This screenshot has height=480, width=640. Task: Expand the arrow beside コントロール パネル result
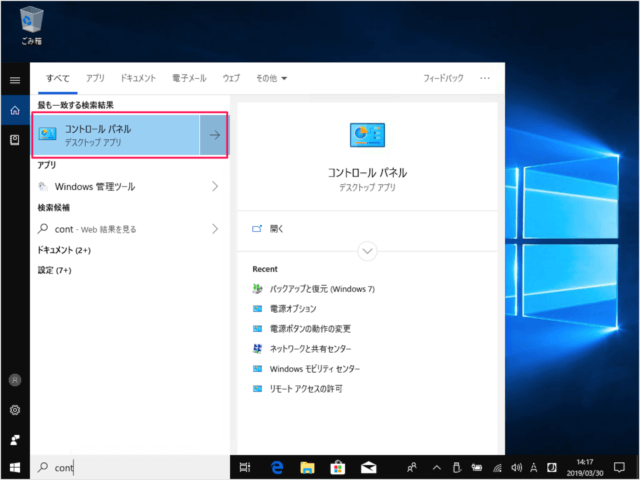(x=214, y=135)
